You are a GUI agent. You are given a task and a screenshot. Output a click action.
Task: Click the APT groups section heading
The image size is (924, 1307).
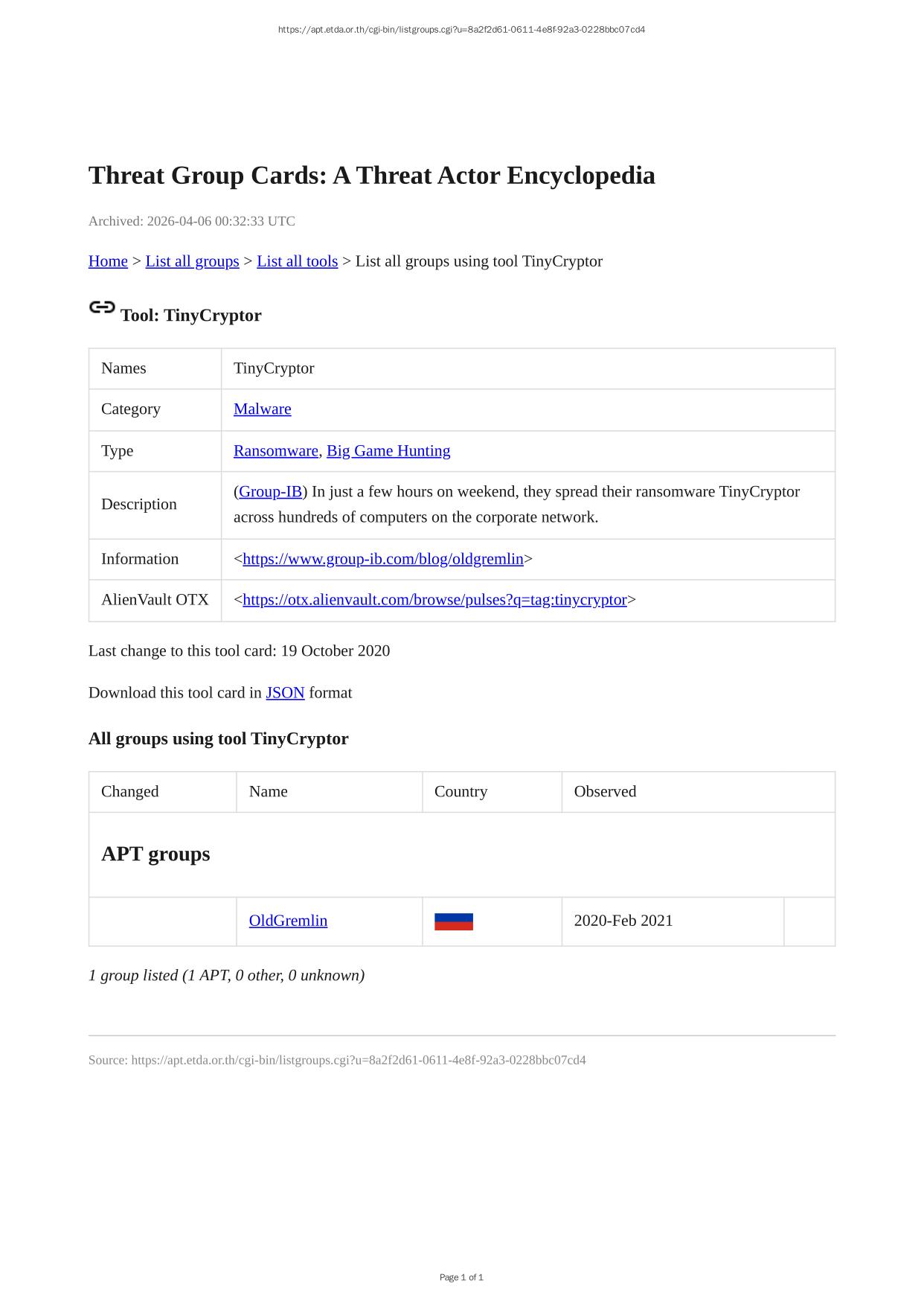[155, 854]
